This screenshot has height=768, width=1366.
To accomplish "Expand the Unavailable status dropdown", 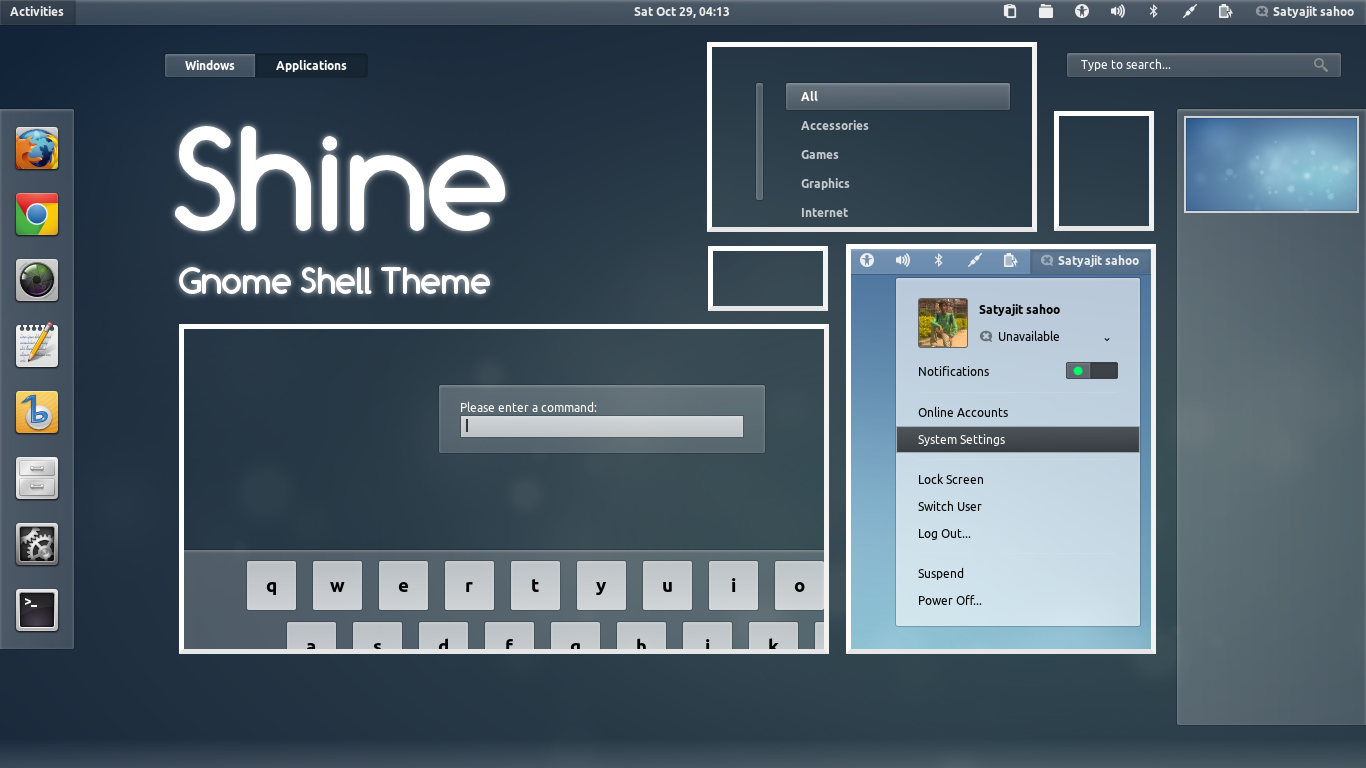I will click(1107, 338).
